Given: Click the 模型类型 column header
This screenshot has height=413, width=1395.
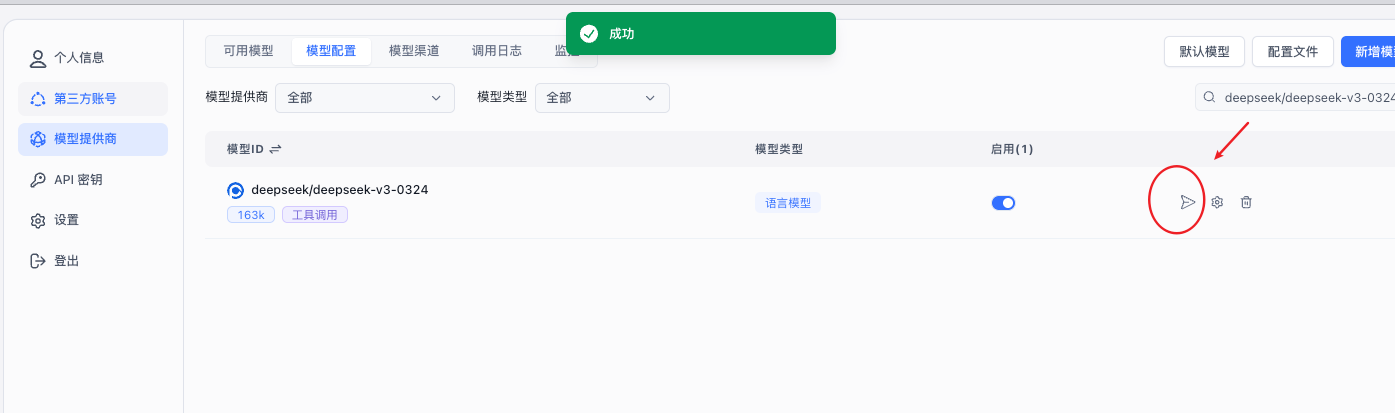Looking at the screenshot, I should click(779, 149).
